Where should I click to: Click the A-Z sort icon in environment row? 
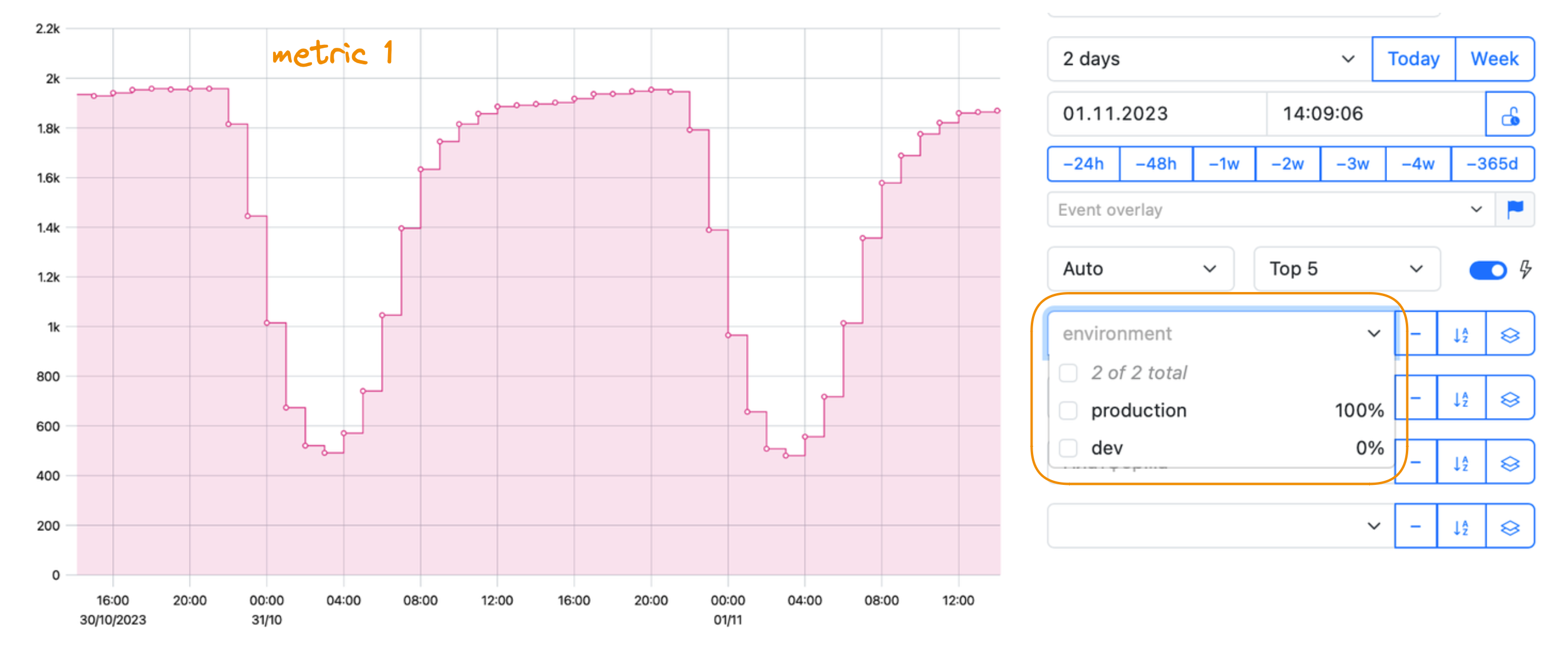[1461, 334]
